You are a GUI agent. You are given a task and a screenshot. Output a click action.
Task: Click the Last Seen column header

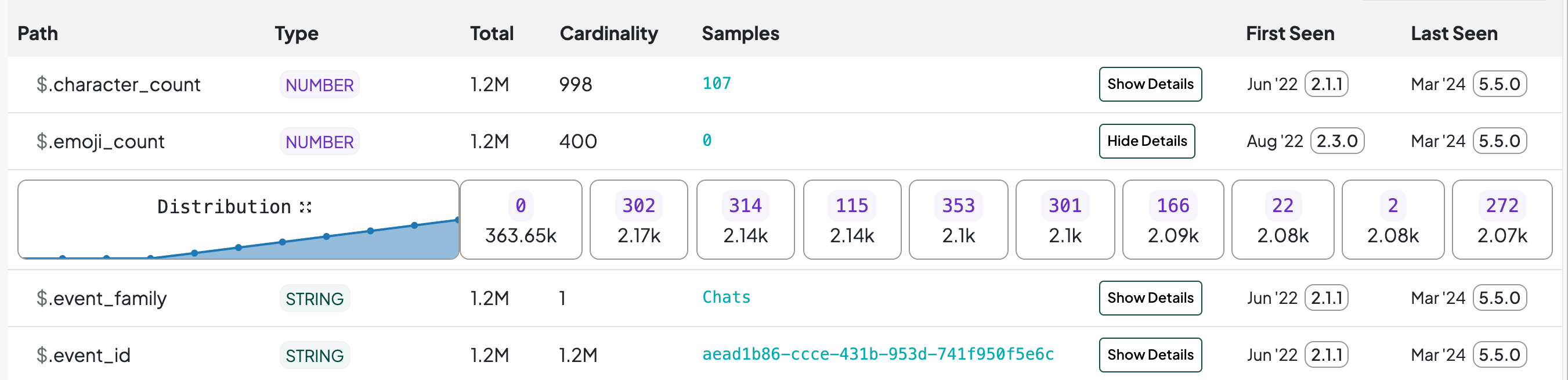(x=1454, y=34)
